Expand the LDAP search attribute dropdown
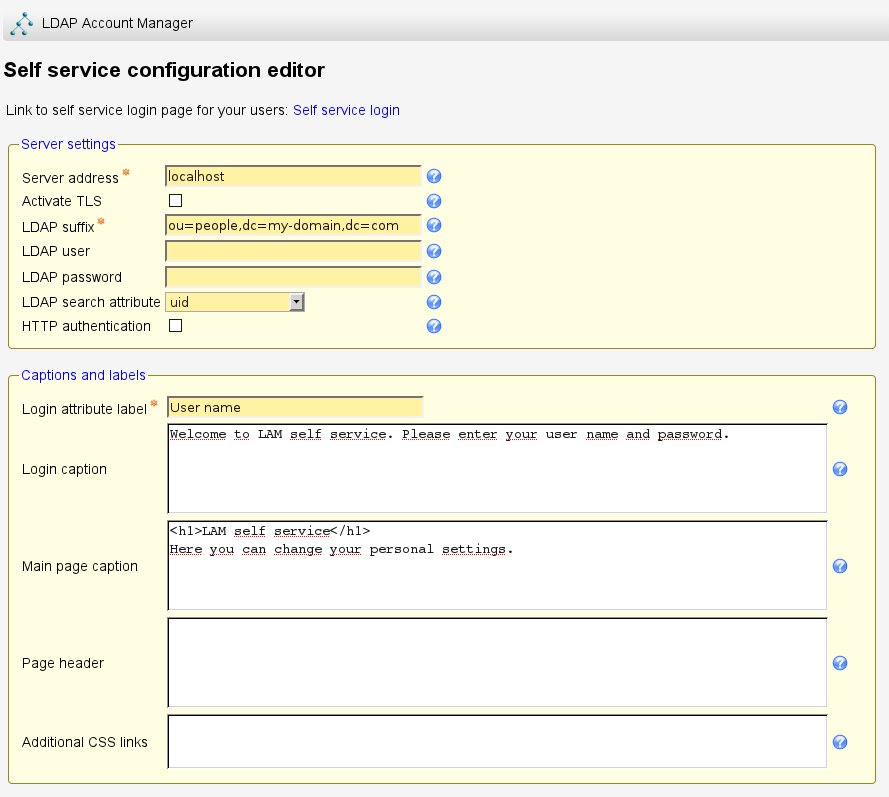 (x=235, y=302)
